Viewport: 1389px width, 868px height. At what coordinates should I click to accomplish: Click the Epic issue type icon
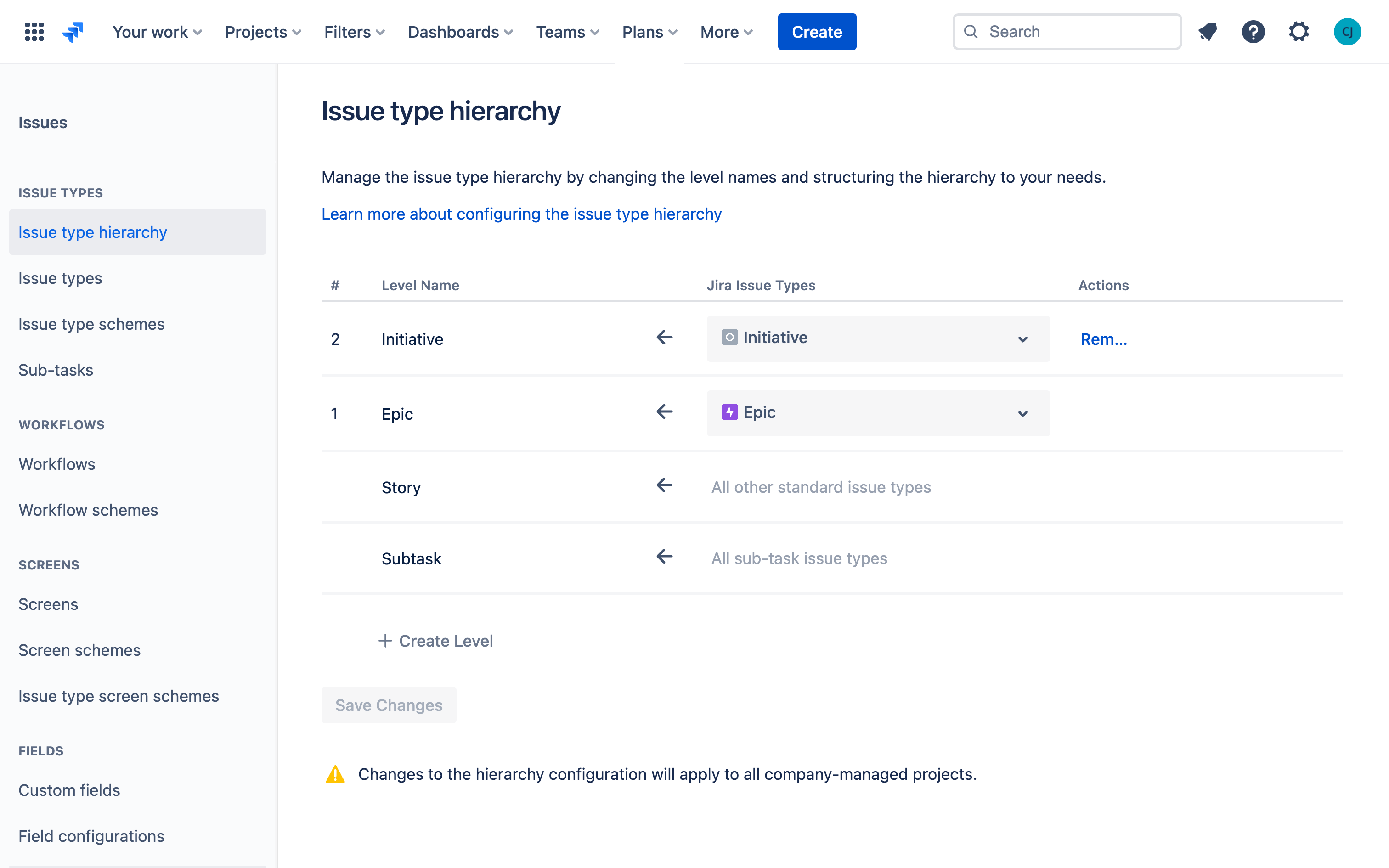coord(730,412)
